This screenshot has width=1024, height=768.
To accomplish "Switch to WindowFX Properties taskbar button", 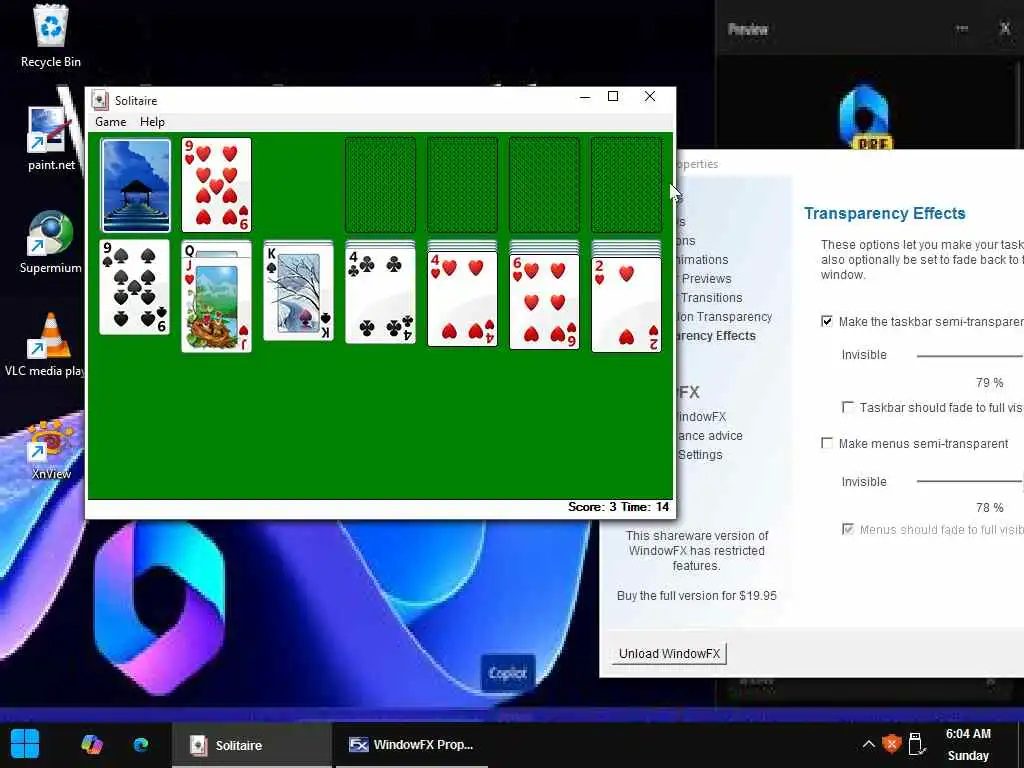I will pos(411,744).
